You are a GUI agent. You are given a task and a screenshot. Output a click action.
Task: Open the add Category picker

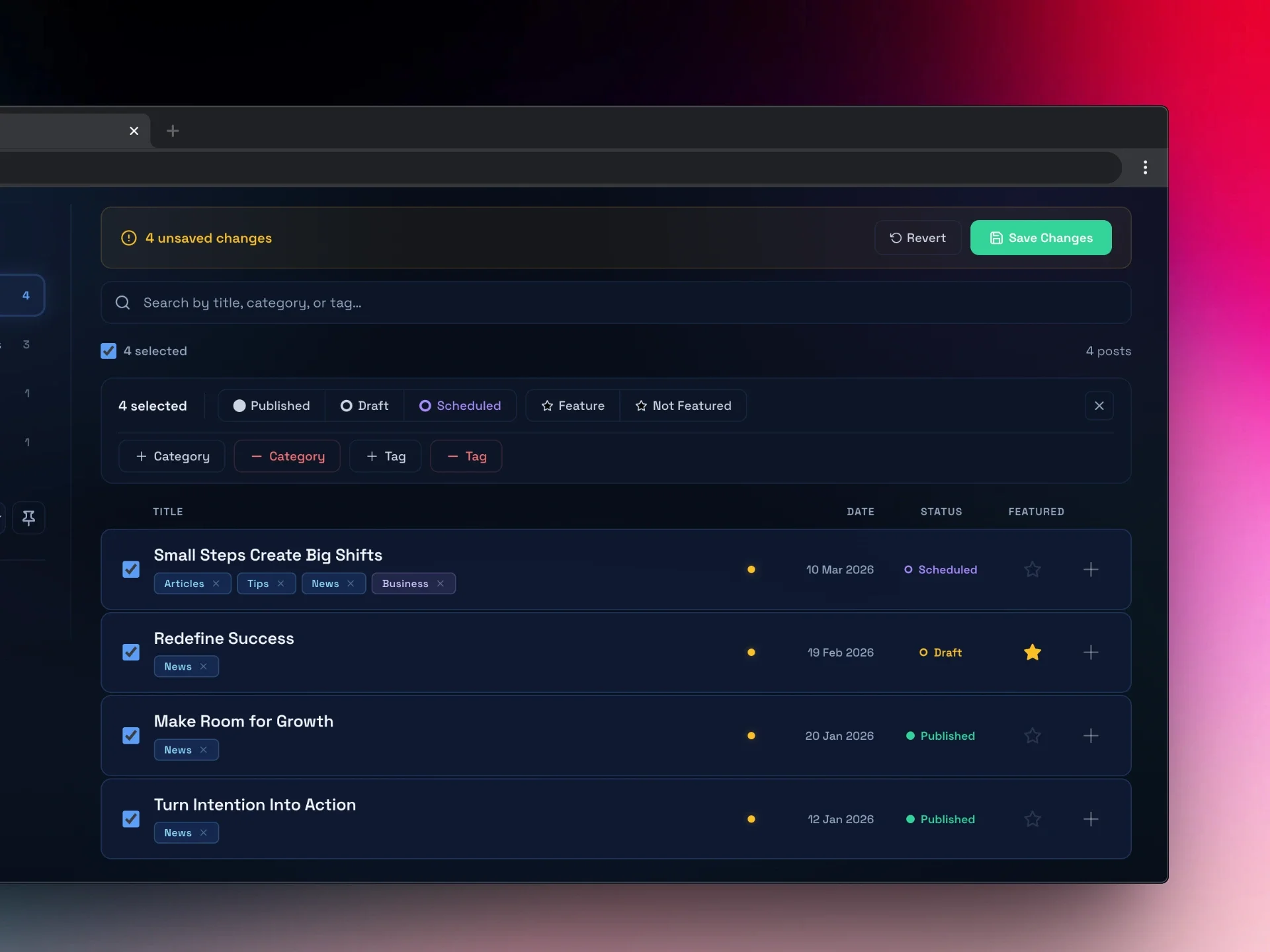[x=172, y=456]
